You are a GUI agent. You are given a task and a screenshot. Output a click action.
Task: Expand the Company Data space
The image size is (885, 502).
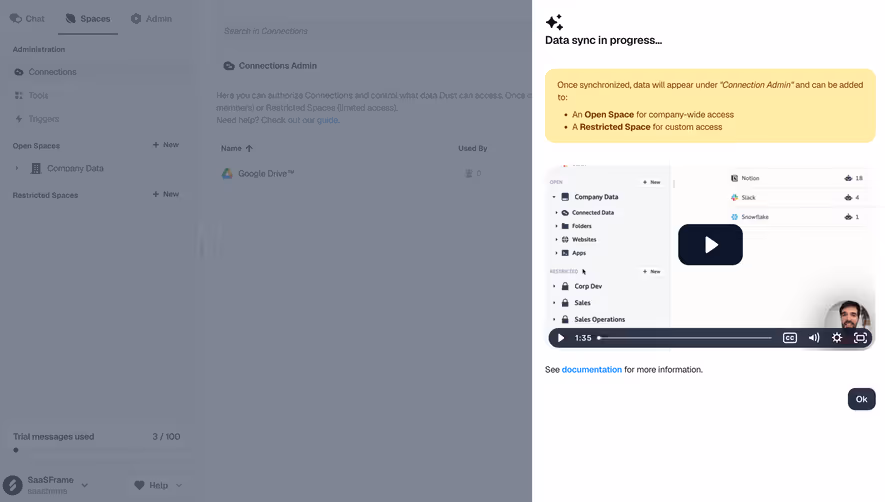tap(17, 168)
